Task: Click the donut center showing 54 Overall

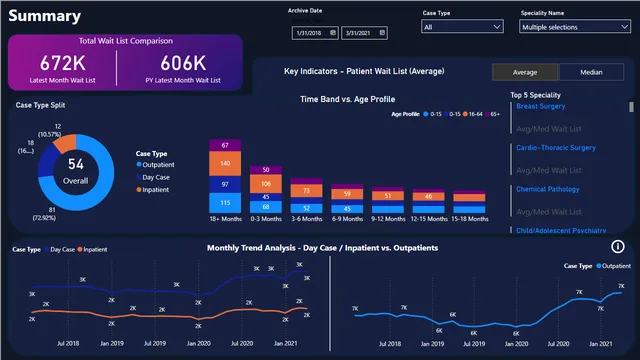Action: pos(76,172)
